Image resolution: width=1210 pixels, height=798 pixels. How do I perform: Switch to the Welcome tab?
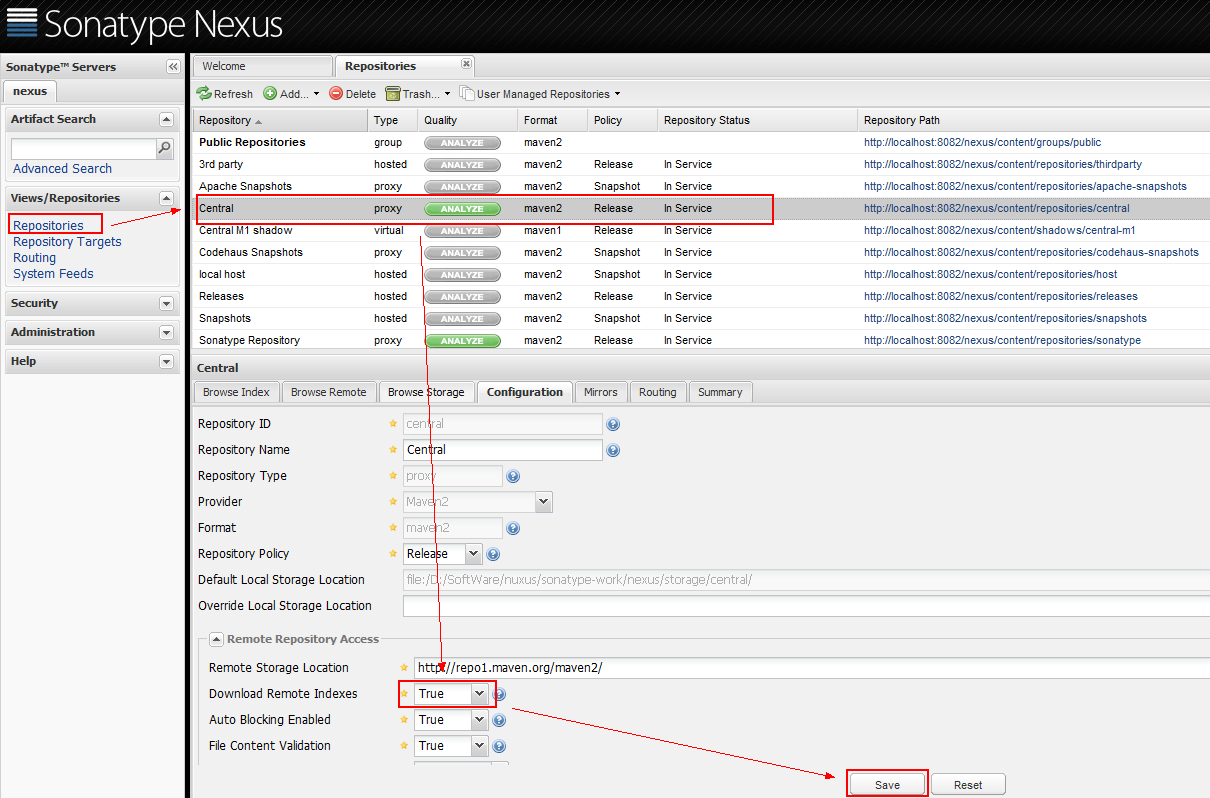point(262,66)
